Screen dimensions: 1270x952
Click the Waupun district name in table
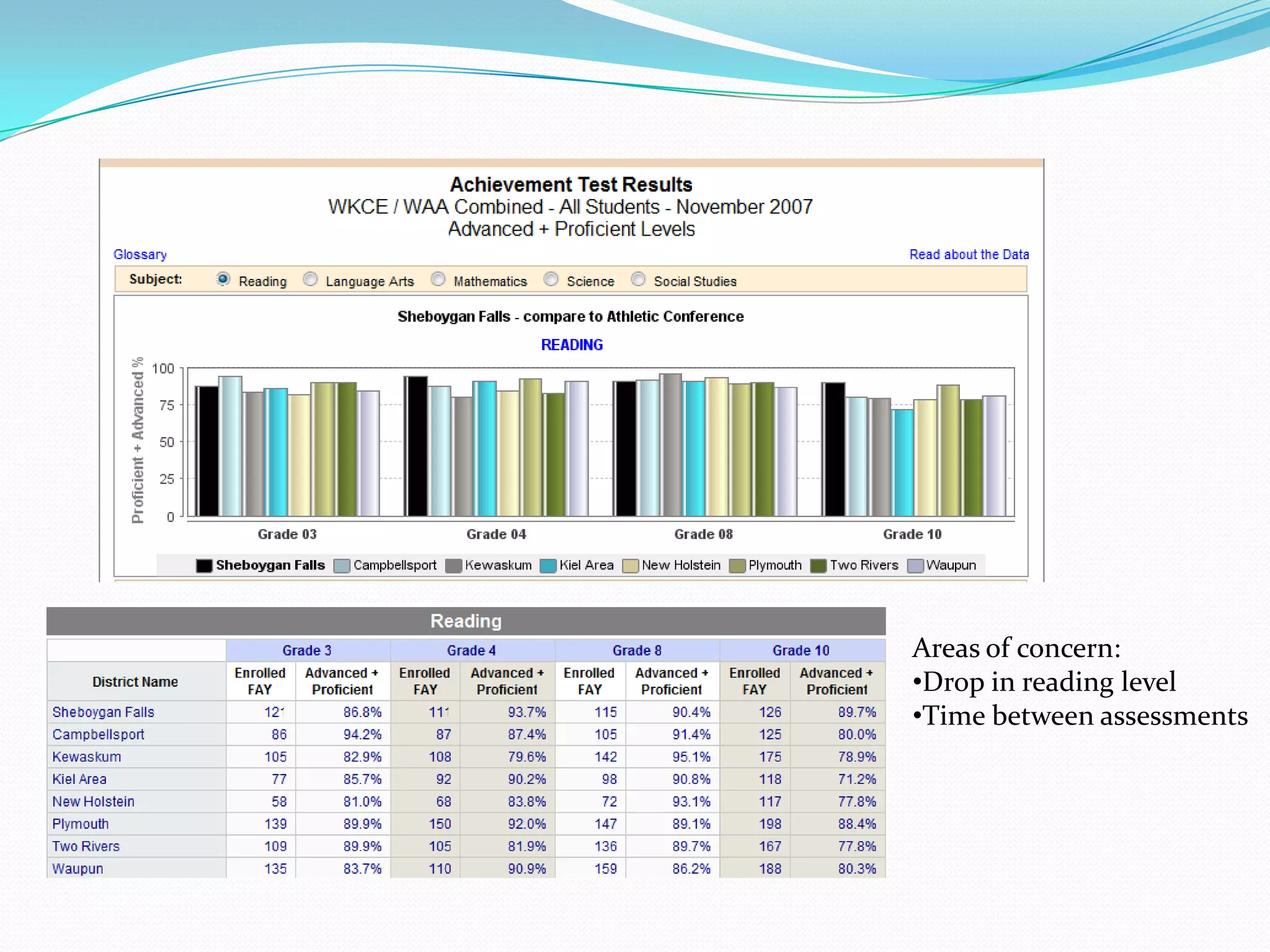[x=78, y=868]
